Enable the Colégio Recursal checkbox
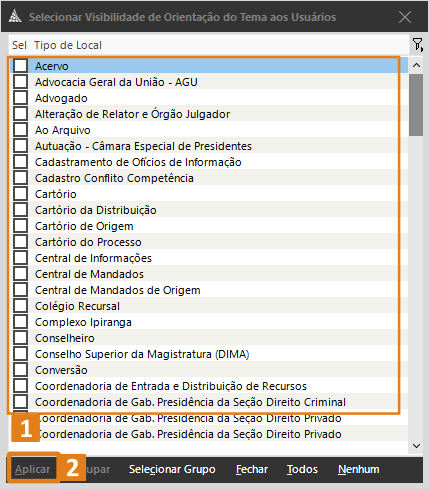 [x=21, y=306]
